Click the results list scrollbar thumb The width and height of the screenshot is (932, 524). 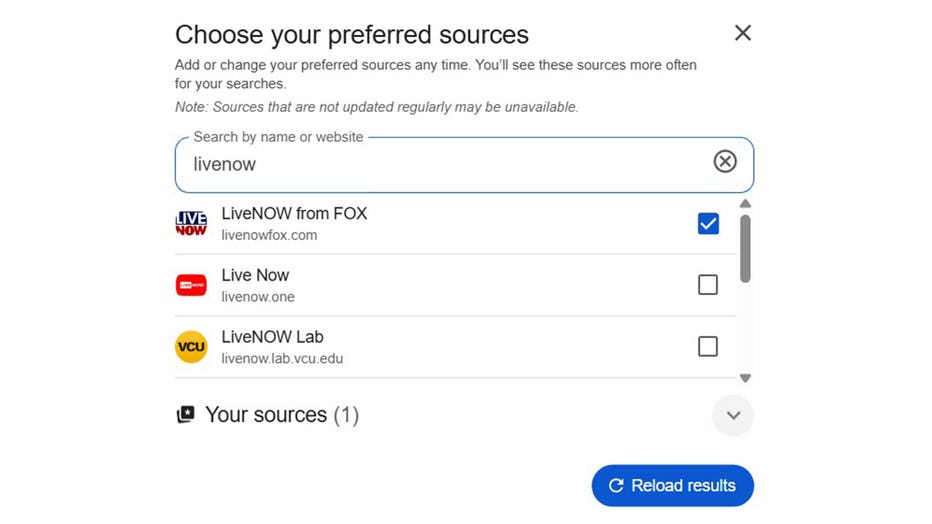point(745,248)
